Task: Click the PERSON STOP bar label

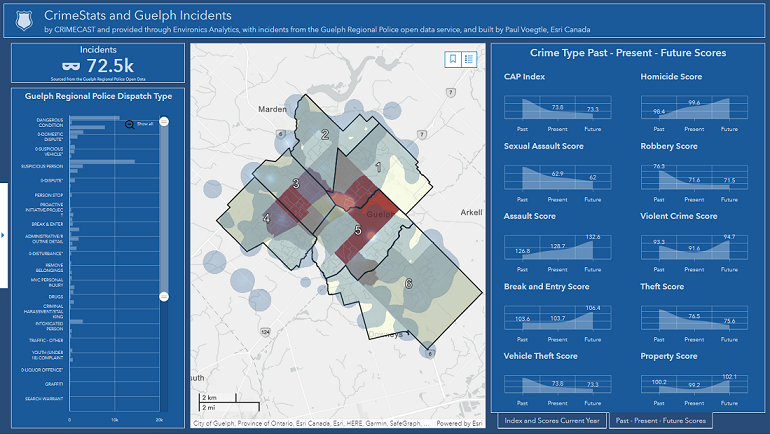Action: pyautogui.click(x=49, y=195)
